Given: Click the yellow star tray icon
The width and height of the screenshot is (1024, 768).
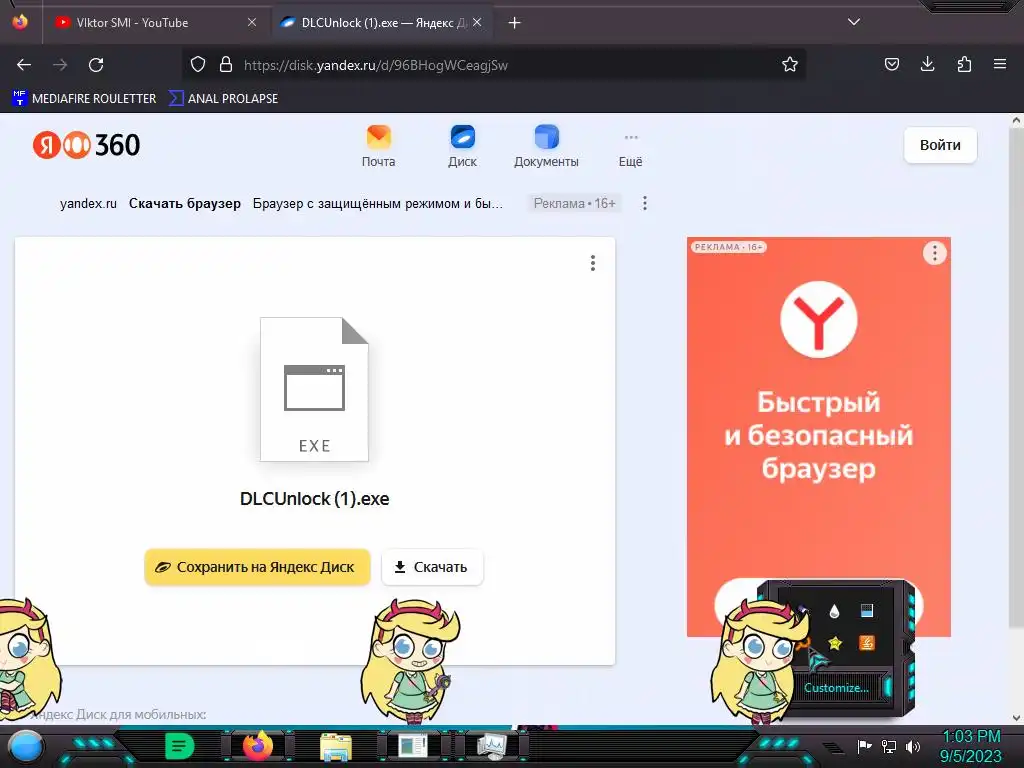Looking at the screenshot, I should tap(835, 643).
